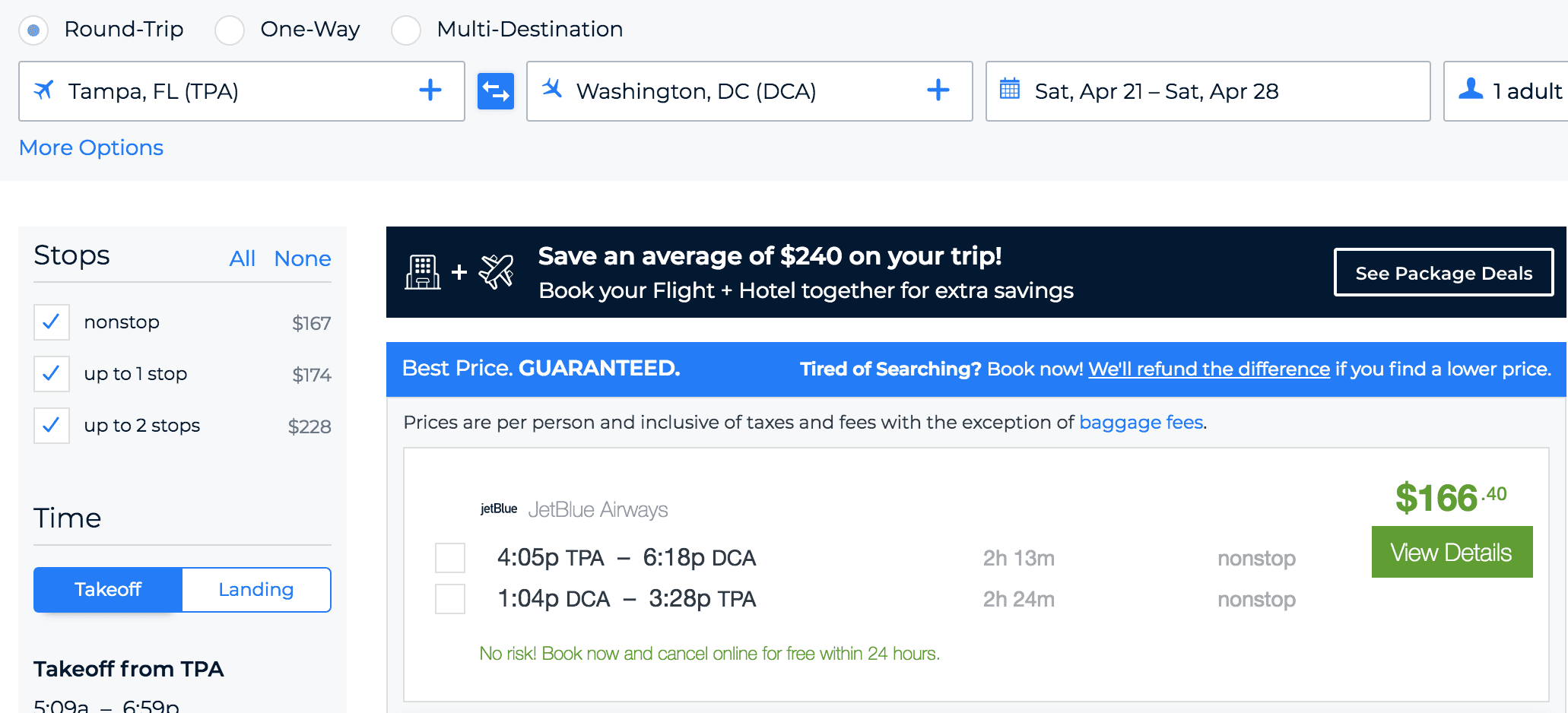The image size is (1568, 713).
Task: Click the departing airplane icon in origin field
Action: click(x=44, y=90)
